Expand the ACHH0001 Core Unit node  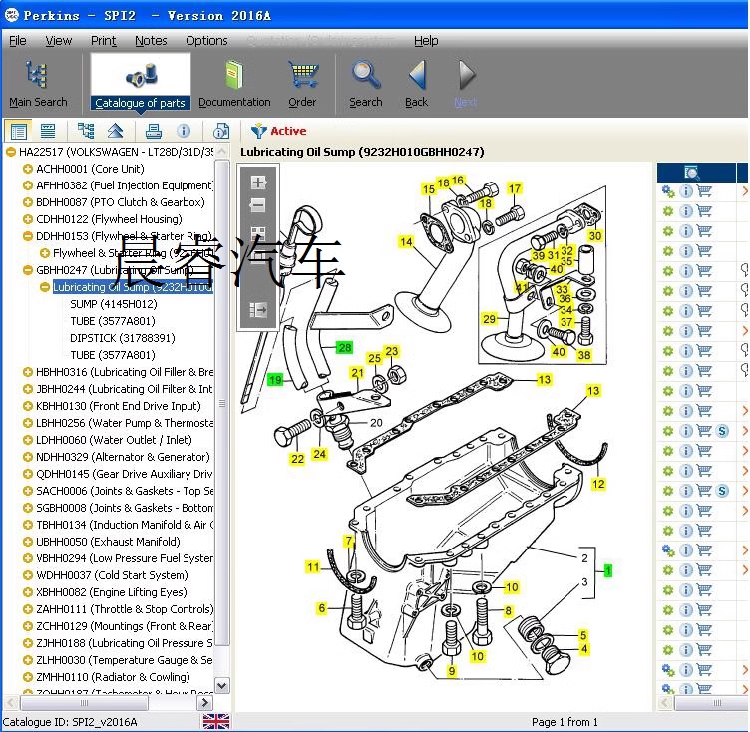coord(28,169)
